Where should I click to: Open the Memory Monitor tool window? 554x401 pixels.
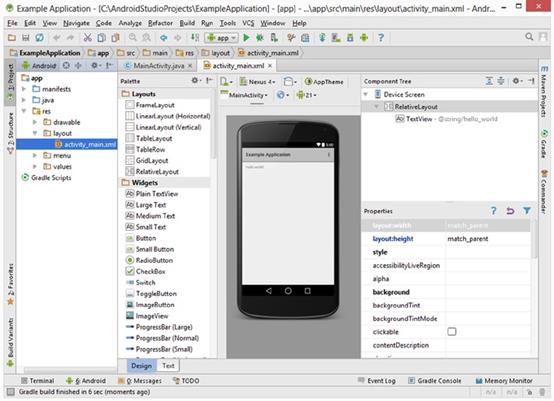pyautogui.click(x=504, y=381)
